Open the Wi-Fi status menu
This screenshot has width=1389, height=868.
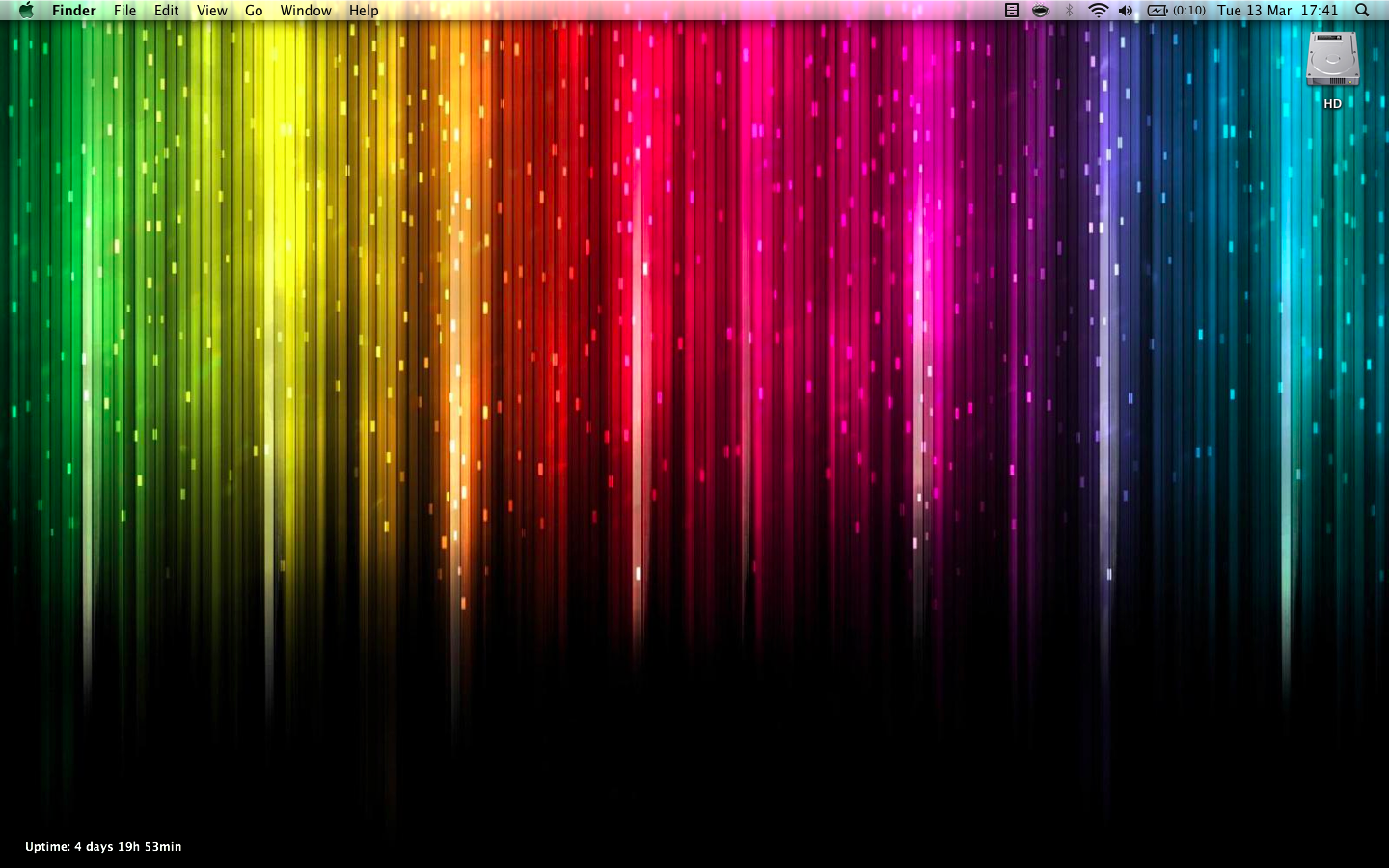click(1098, 11)
